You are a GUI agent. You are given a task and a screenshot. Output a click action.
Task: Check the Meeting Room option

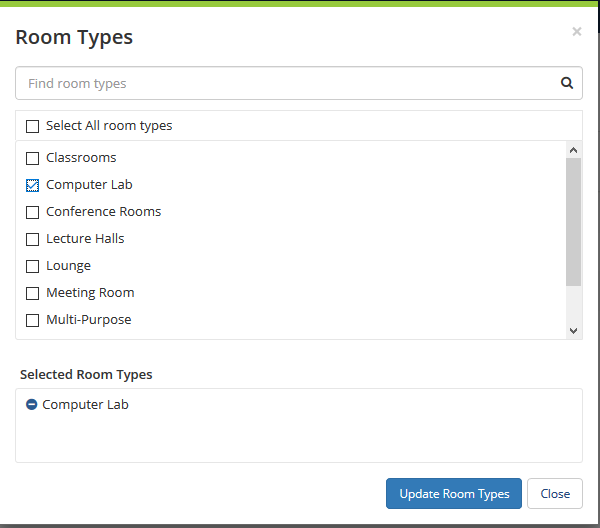[33, 293]
